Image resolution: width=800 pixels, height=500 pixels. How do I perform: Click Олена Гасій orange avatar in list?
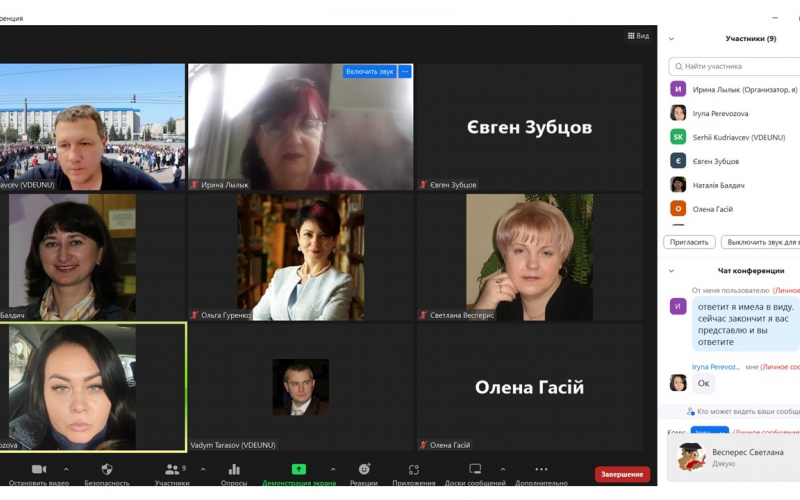pyautogui.click(x=678, y=209)
